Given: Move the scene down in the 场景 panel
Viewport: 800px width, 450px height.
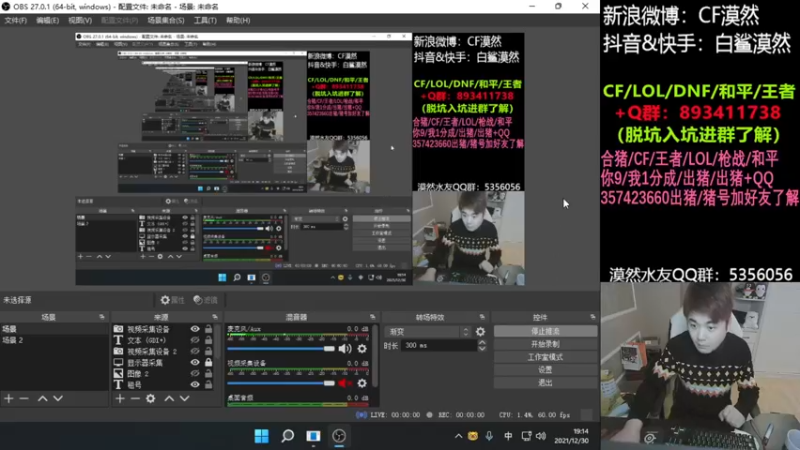Looking at the screenshot, I should click(58, 398).
